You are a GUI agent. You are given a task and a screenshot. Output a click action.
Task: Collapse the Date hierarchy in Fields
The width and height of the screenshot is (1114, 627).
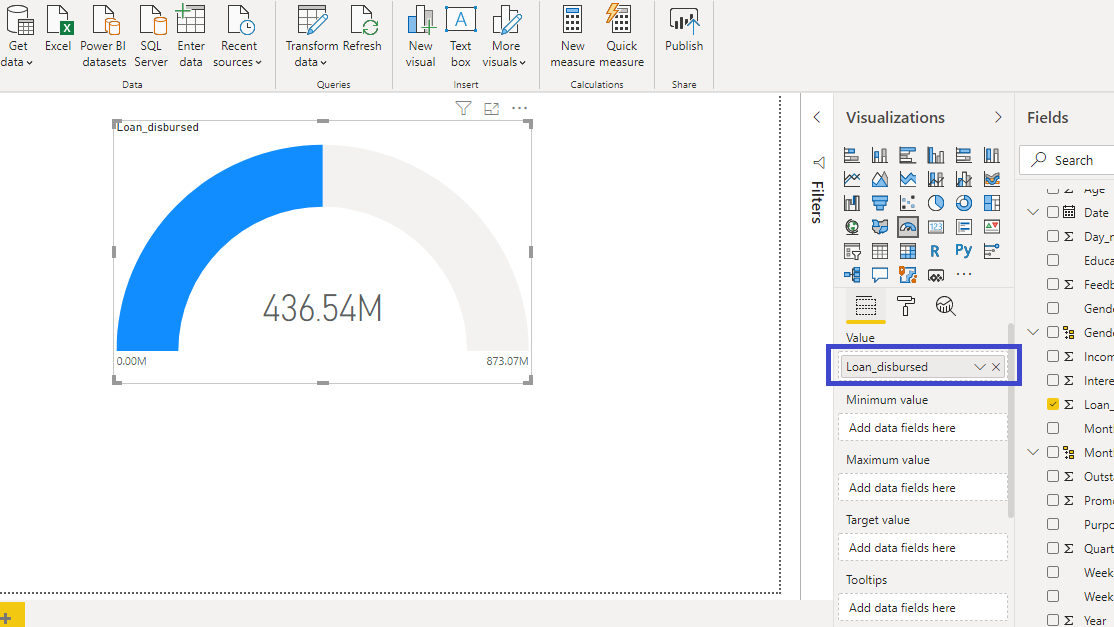(1033, 212)
